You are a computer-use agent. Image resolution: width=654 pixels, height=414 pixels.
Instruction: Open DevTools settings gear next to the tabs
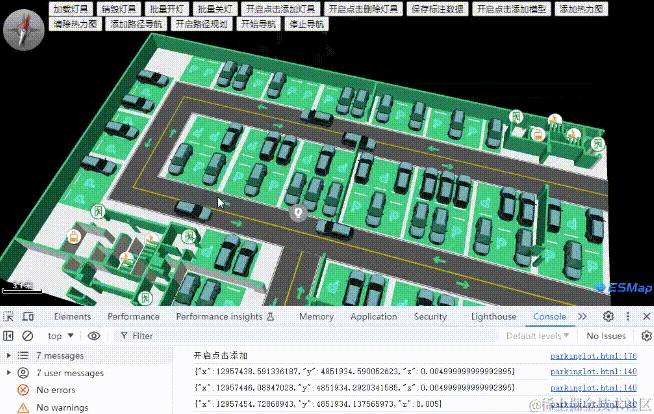pyautogui.click(x=608, y=316)
